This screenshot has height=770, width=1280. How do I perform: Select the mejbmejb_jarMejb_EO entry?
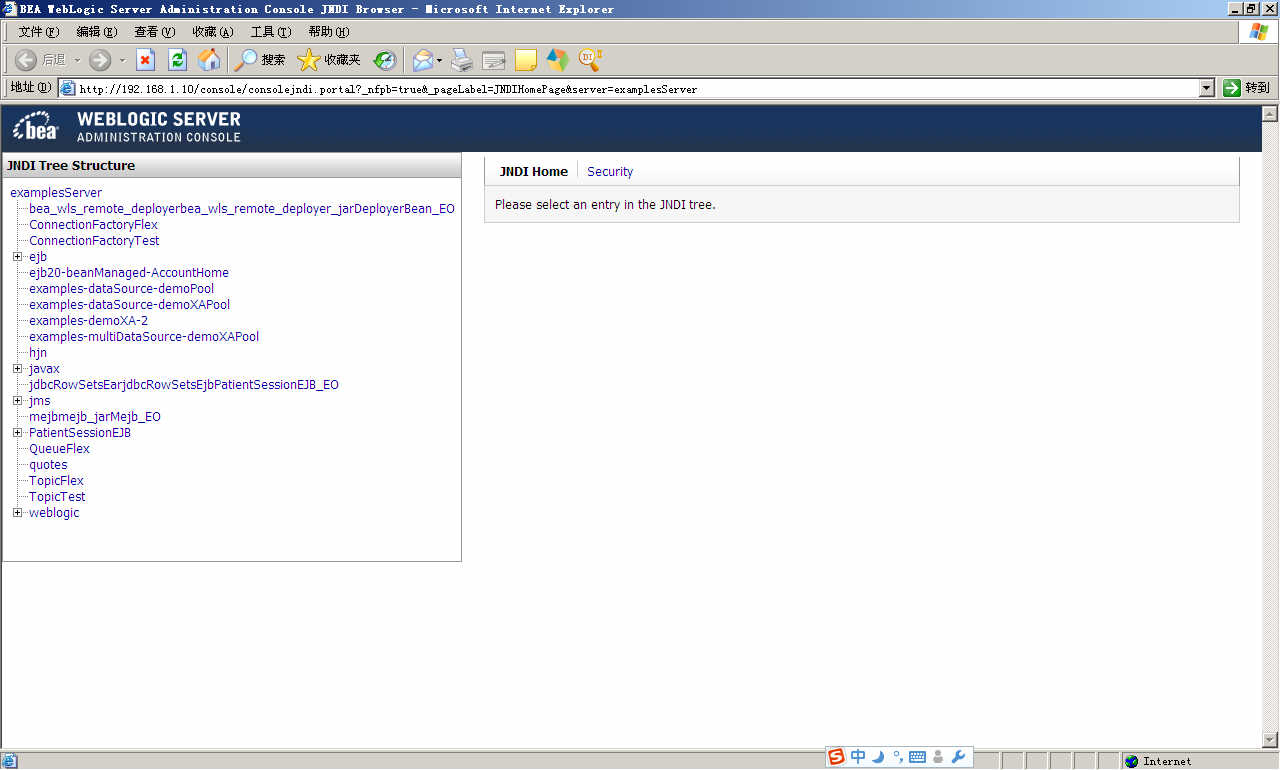[x=95, y=417]
